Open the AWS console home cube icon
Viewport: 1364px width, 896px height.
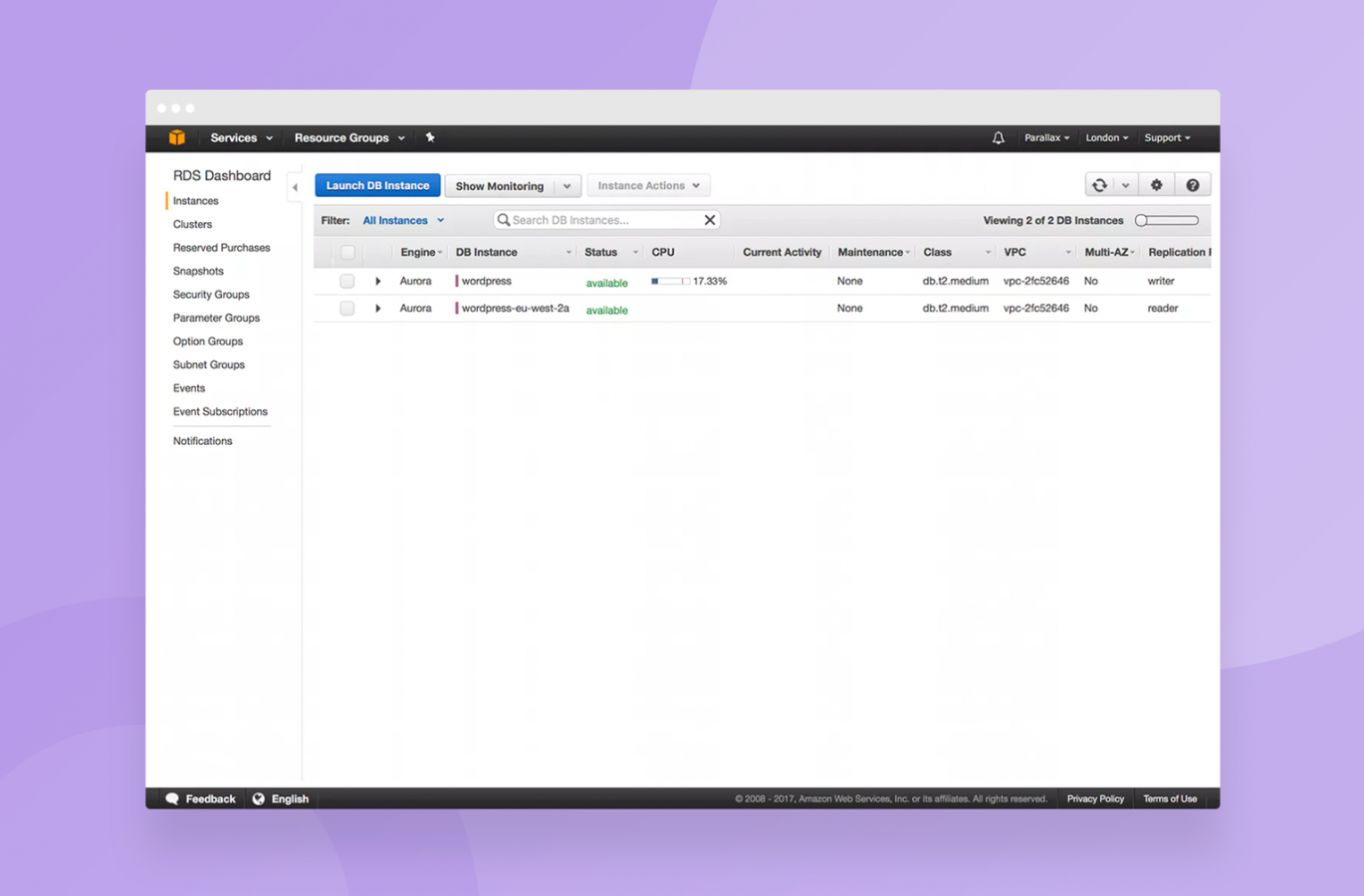[177, 137]
